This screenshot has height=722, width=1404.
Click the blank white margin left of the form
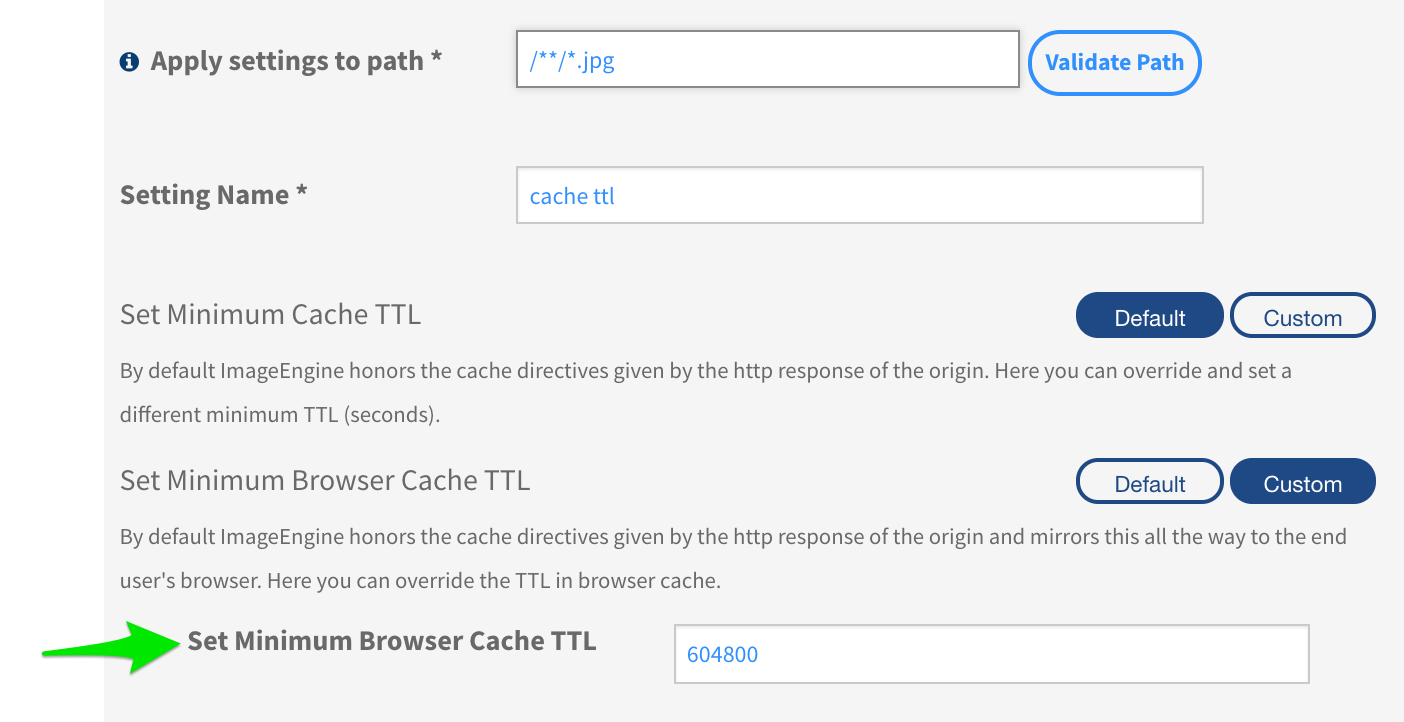point(52,300)
